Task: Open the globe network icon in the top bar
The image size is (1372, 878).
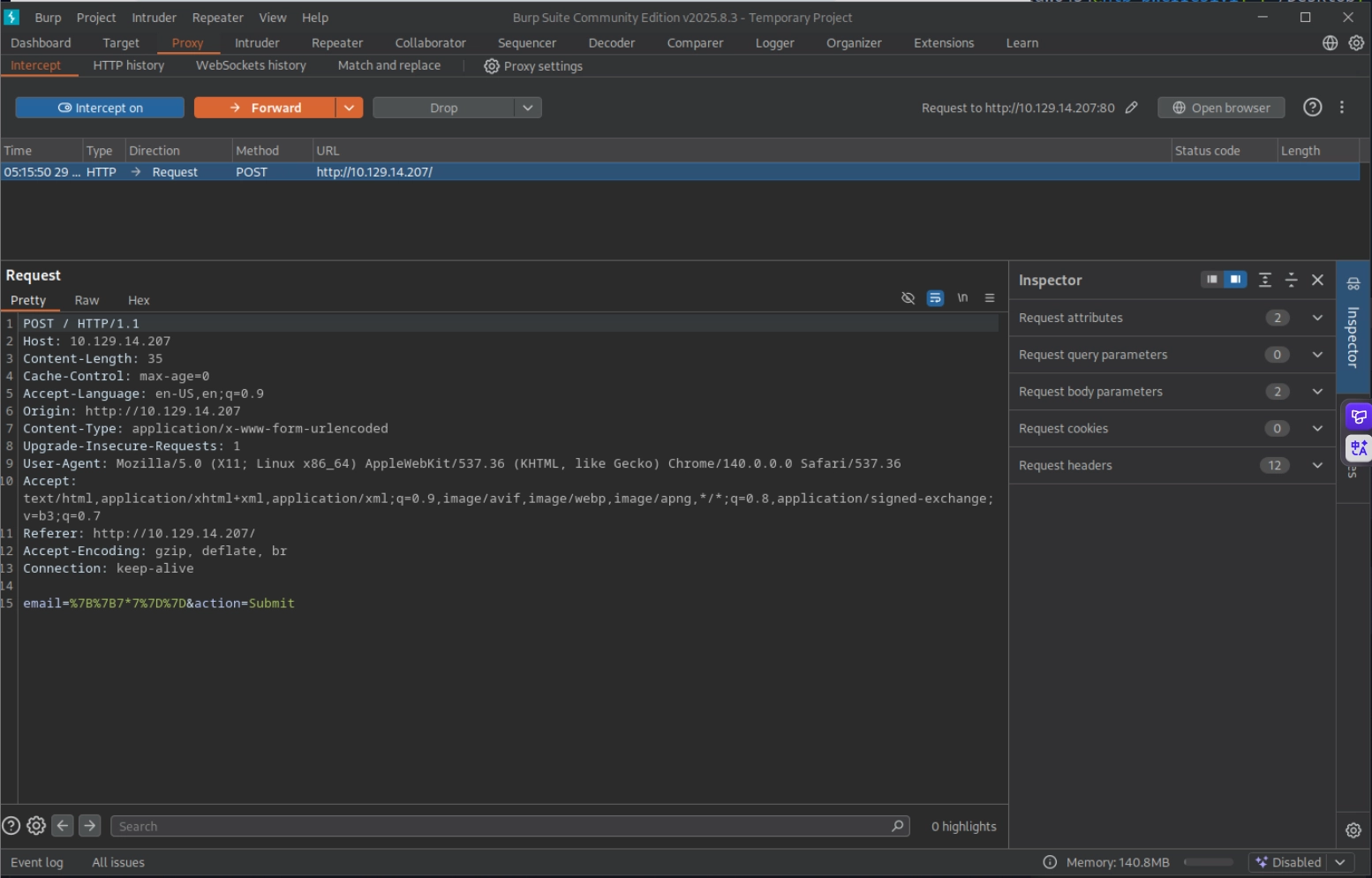Action: point(1330,42)
